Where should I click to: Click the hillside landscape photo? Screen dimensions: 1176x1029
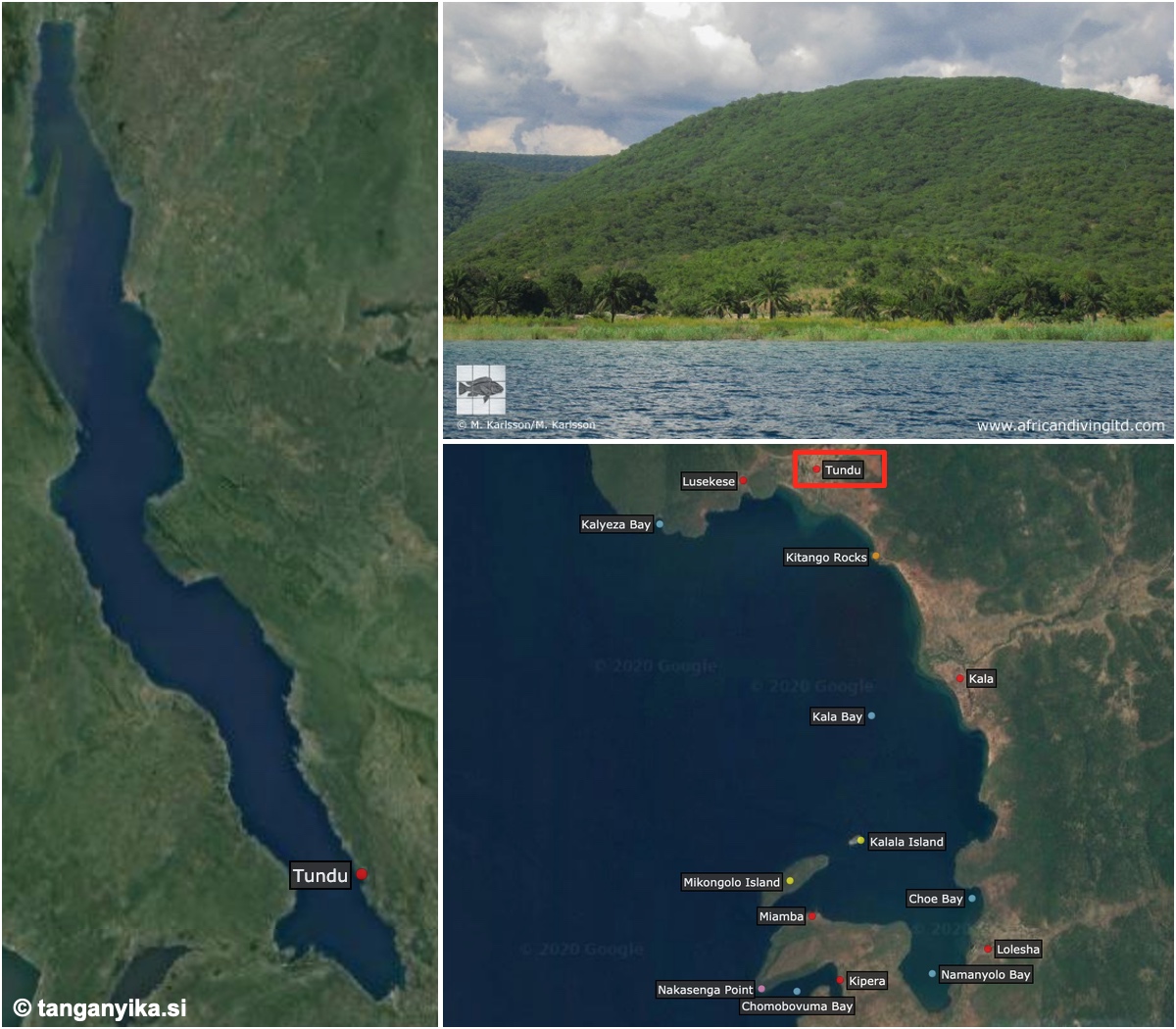(x=808, y=220)
